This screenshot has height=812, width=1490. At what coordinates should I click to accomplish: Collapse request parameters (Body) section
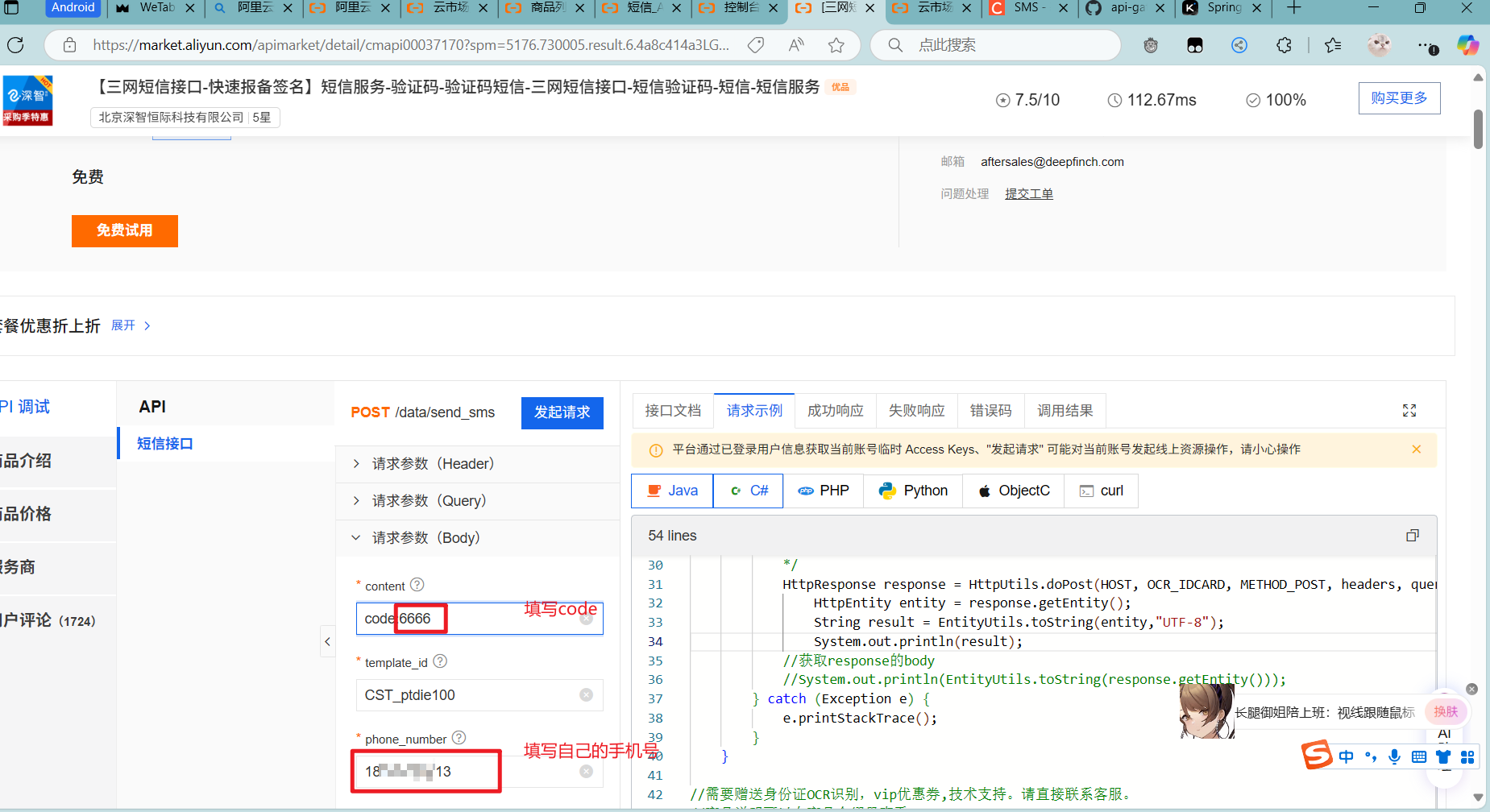pyautogui.click(x=477, y=538)
